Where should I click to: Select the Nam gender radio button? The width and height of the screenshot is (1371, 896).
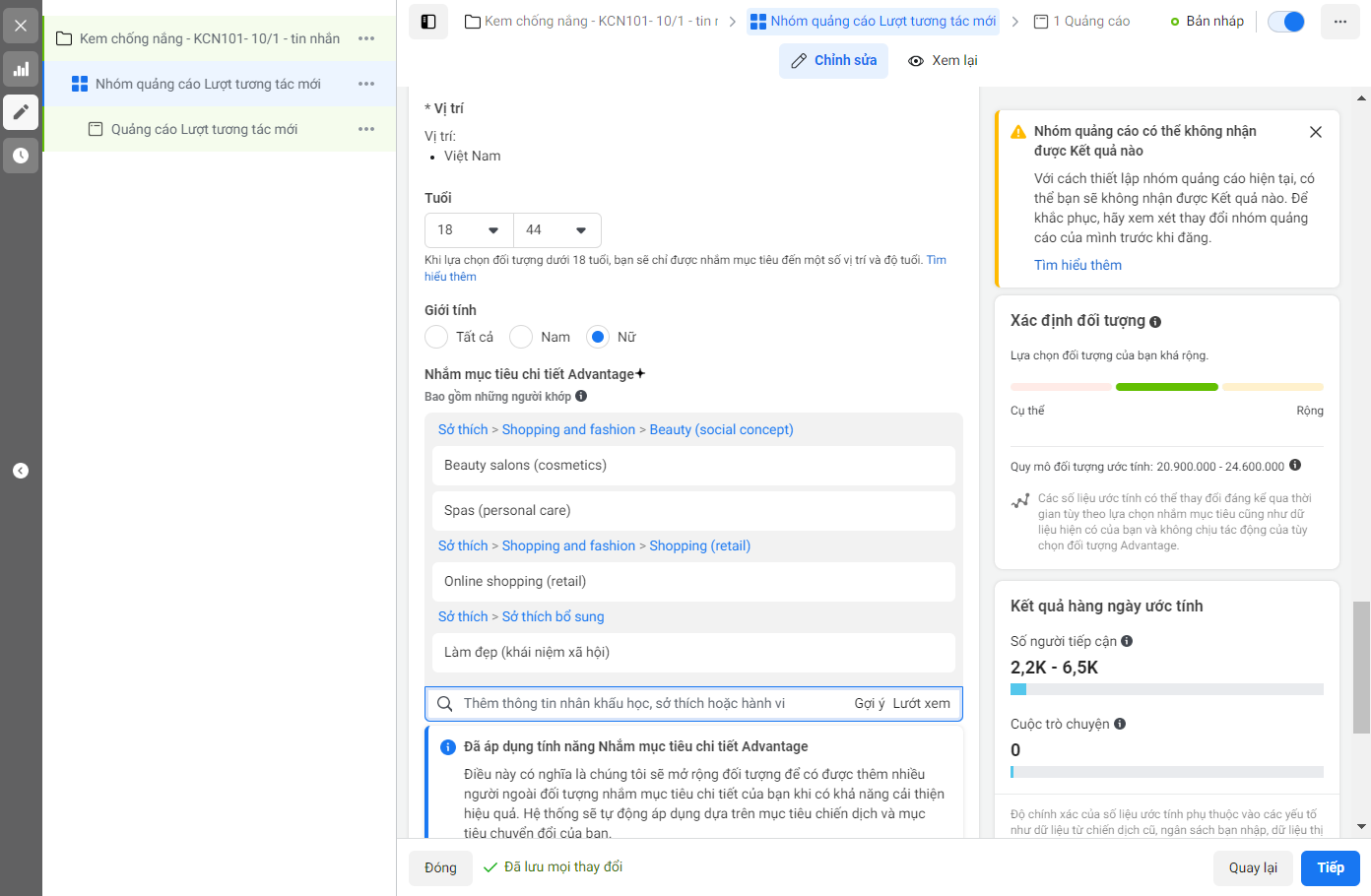coord(521,337)
